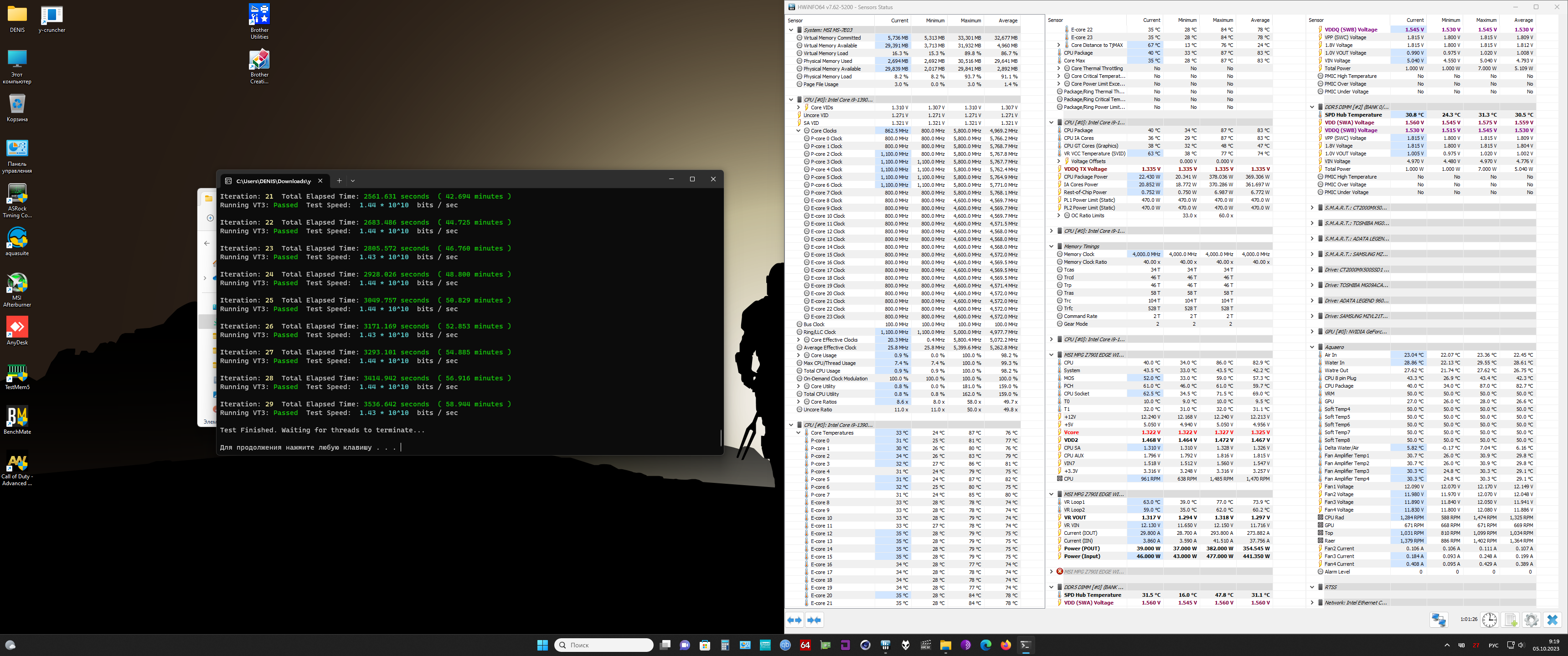
Task: Click the collapse sensor columns arrows button
Action: coord(814,620)
